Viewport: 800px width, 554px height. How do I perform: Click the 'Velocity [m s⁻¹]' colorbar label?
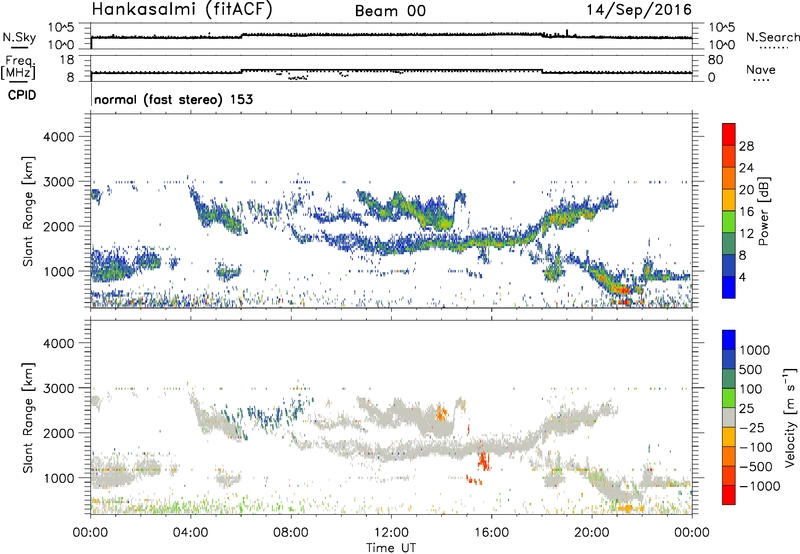click(x=790, y=417)
